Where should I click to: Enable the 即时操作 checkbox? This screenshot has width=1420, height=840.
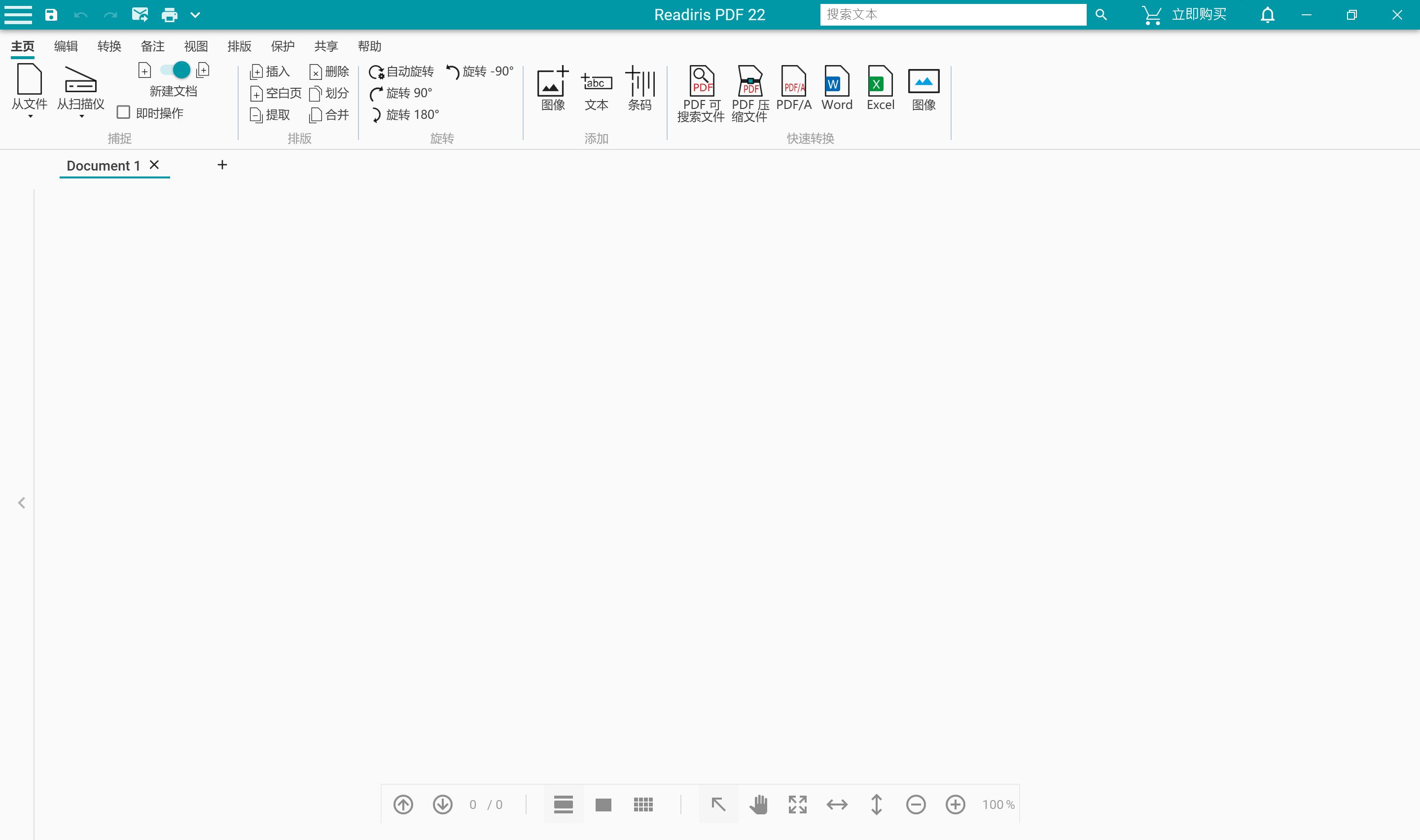point(123,112)
